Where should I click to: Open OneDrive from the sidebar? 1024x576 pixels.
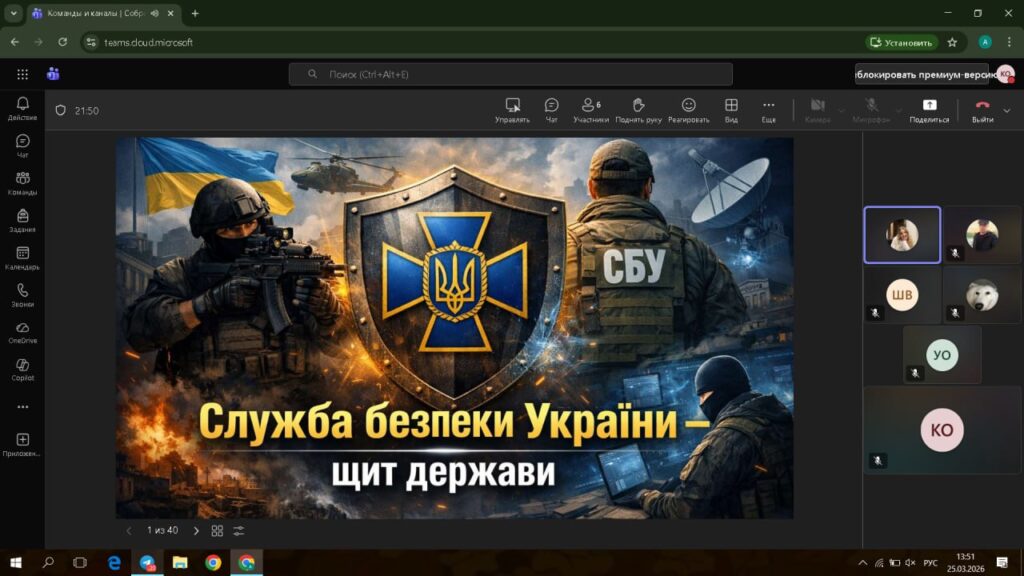pyautogui.click(x=22, y=332)
